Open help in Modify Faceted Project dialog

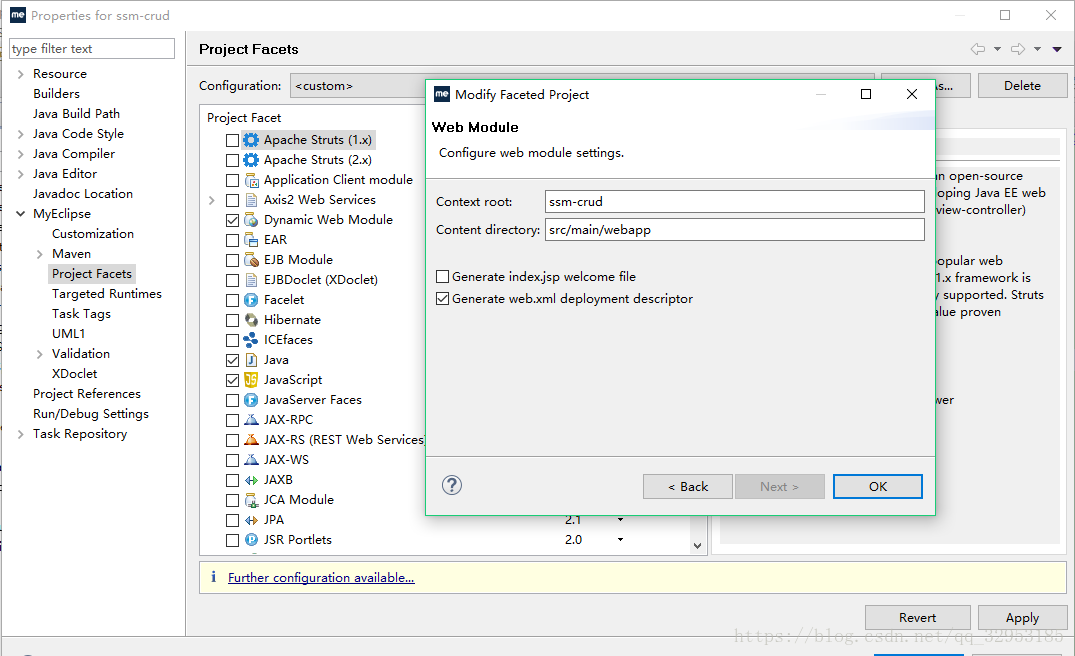coord(452,485)
